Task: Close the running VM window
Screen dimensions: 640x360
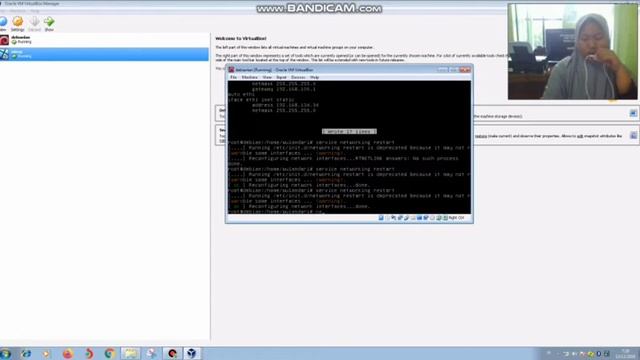Action: click(465, 70)
